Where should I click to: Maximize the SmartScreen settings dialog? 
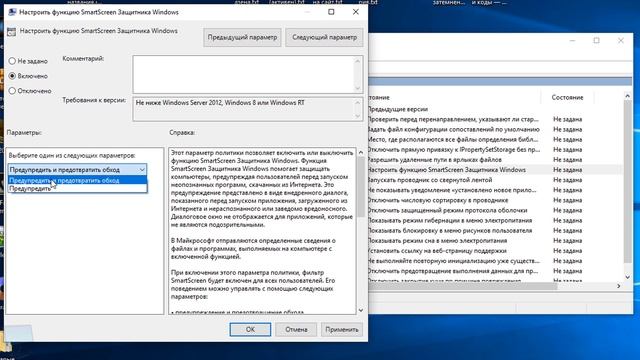click(x=331, y=12)
